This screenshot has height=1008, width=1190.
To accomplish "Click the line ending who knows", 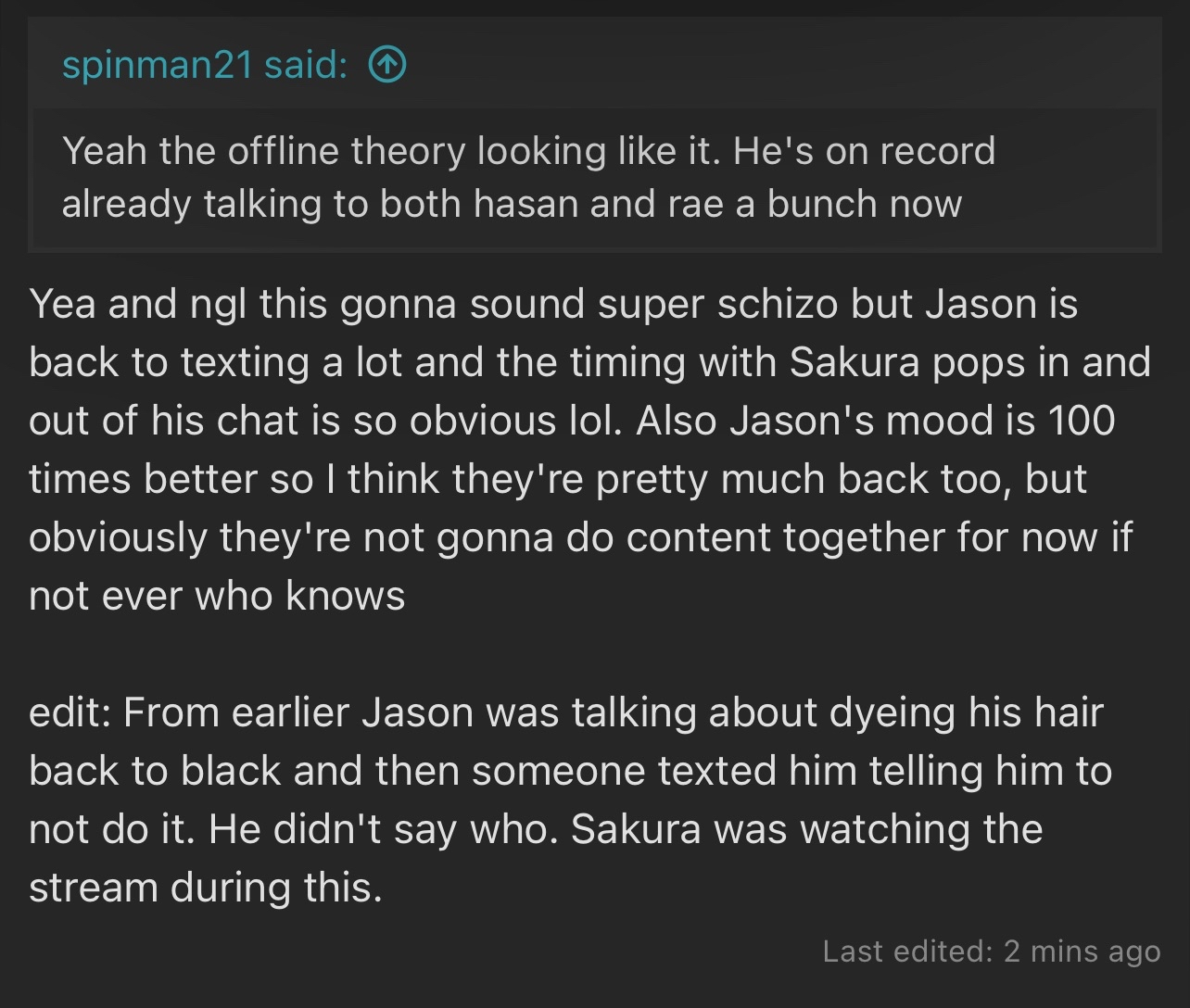I will click(x=217, y=596).
